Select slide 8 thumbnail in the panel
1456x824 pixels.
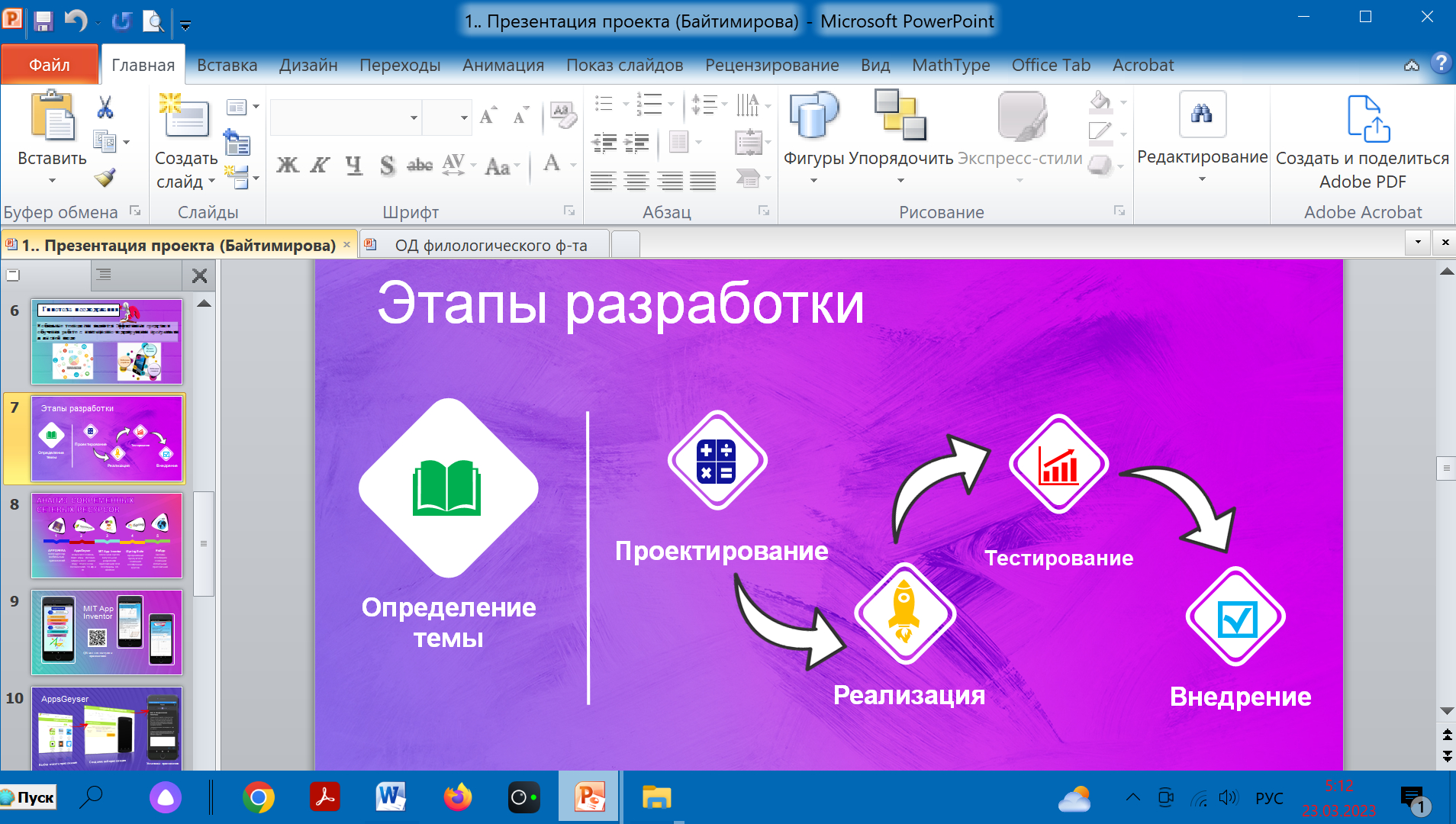tap(107, 536)
